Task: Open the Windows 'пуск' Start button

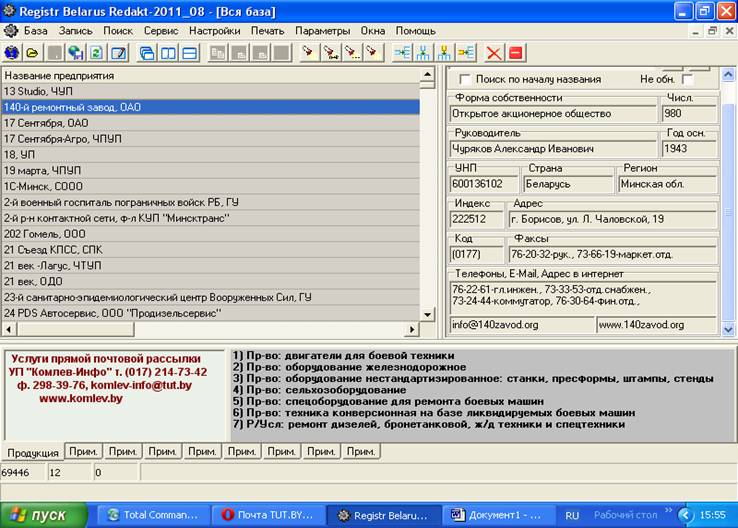Action: [42, 515]
